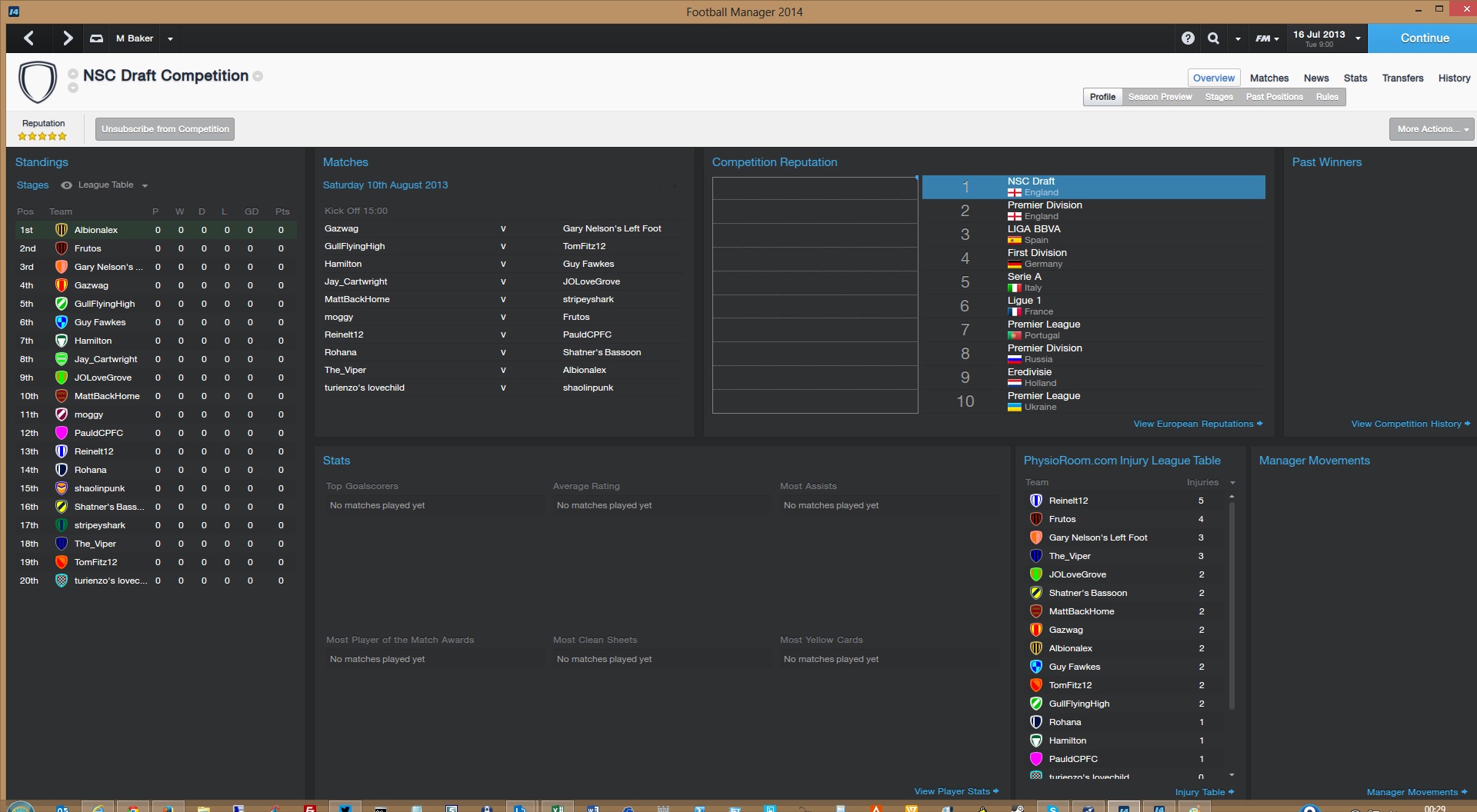Open Manager Movements link at bottom
1477x812 pixels.
pos(1416,792)
